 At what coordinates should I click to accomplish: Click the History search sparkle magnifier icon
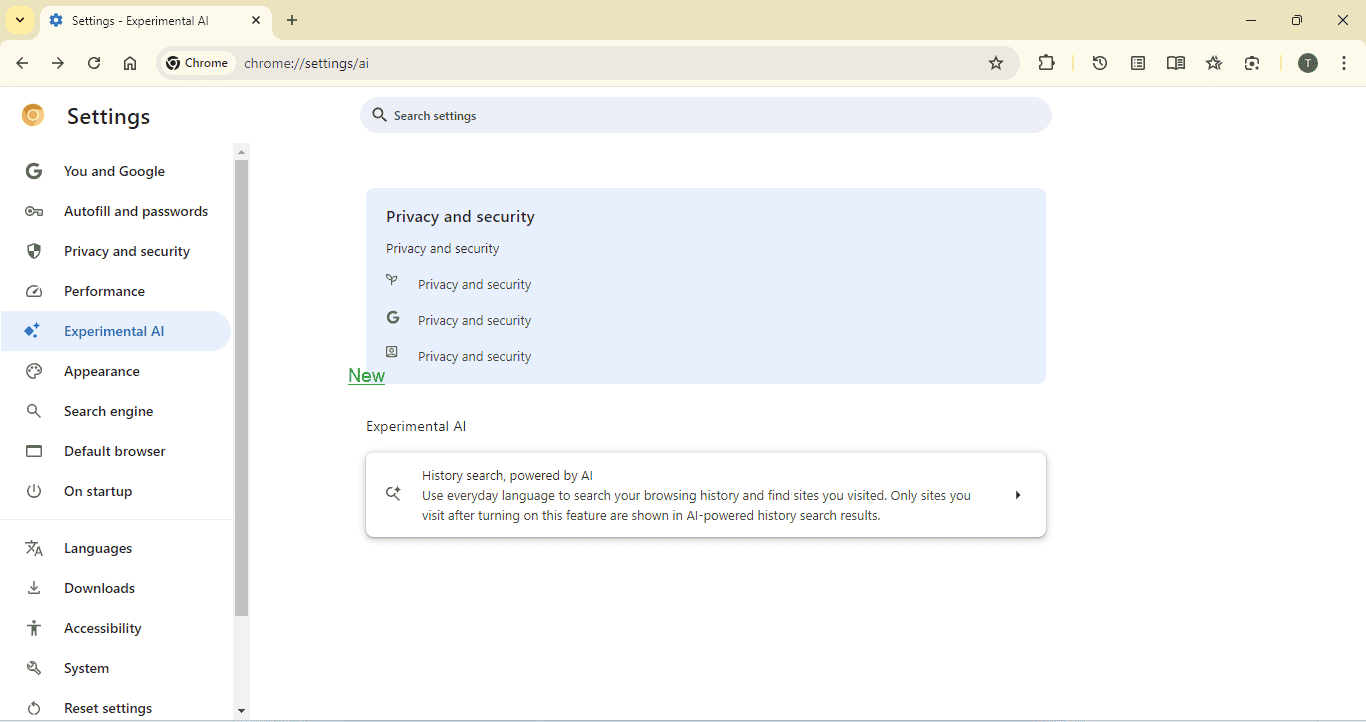pyautogui.click(x=393, y=493)
